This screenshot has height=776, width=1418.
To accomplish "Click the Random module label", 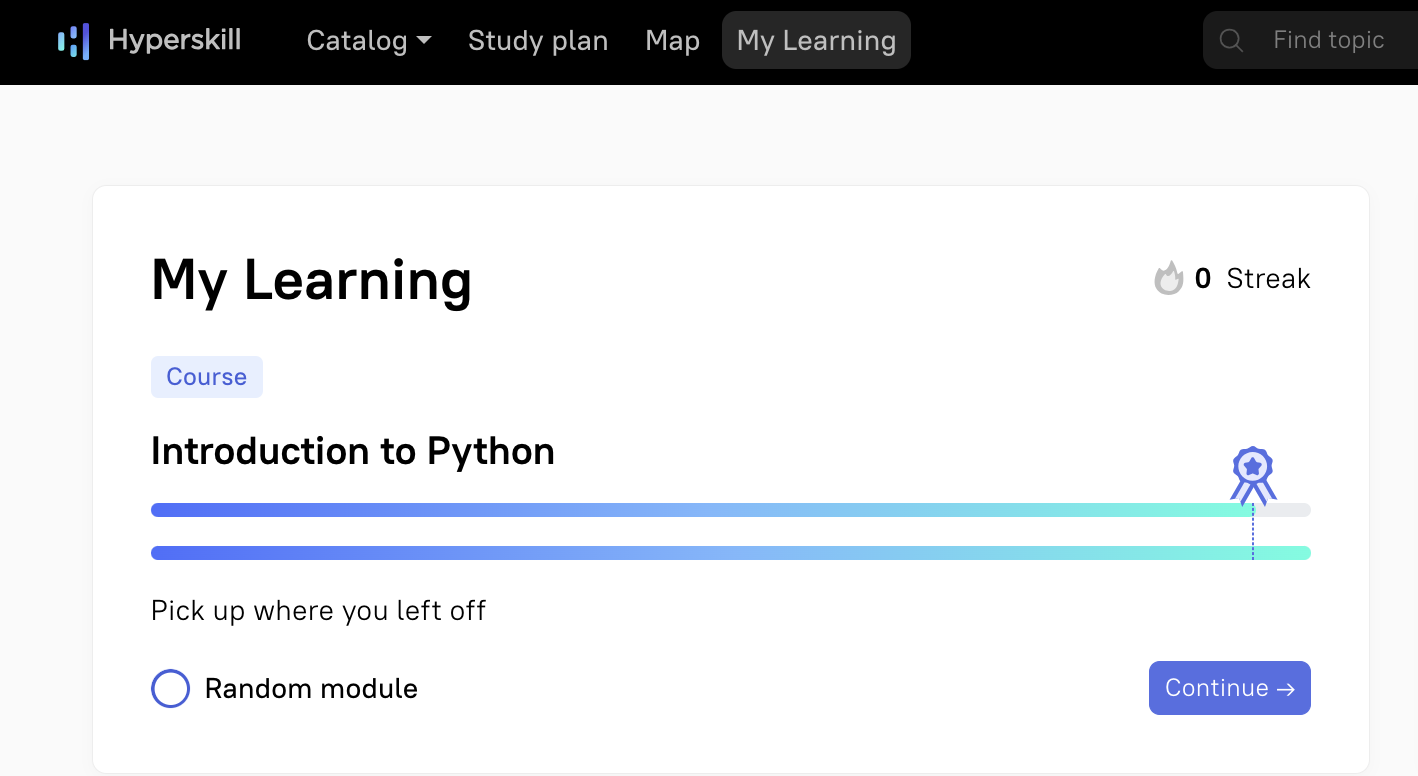I will coord(311,689).
